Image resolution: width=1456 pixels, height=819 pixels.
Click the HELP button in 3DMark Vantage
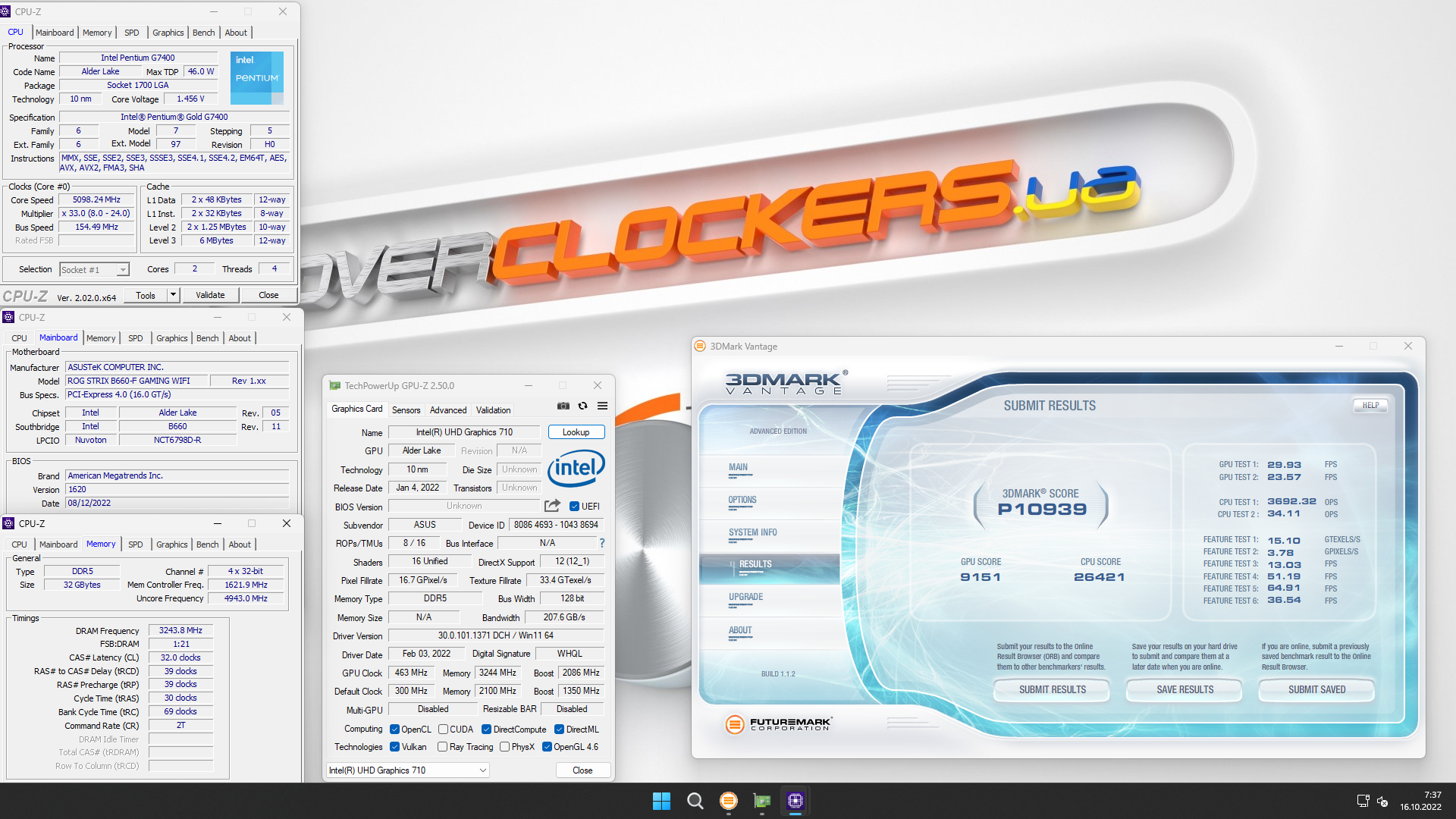(x=1370, y=405)
